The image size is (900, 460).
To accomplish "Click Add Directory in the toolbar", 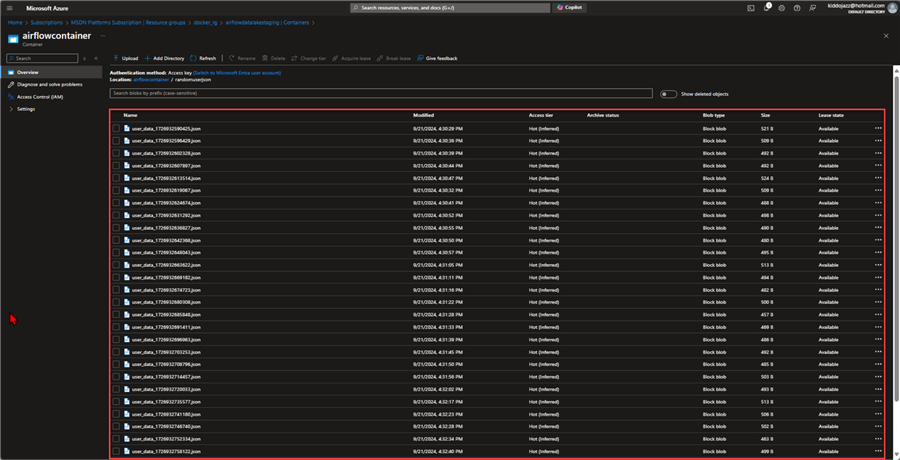I will [x=164, y=58].
